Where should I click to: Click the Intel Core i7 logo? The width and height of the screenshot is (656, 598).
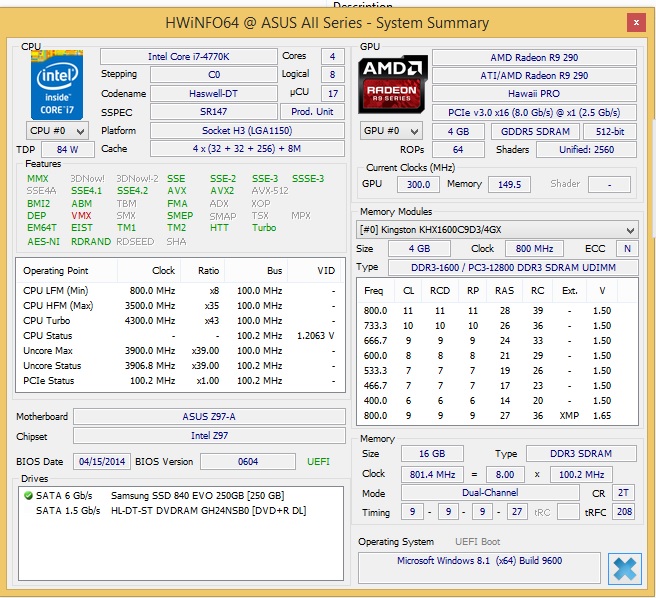point(57,85)
